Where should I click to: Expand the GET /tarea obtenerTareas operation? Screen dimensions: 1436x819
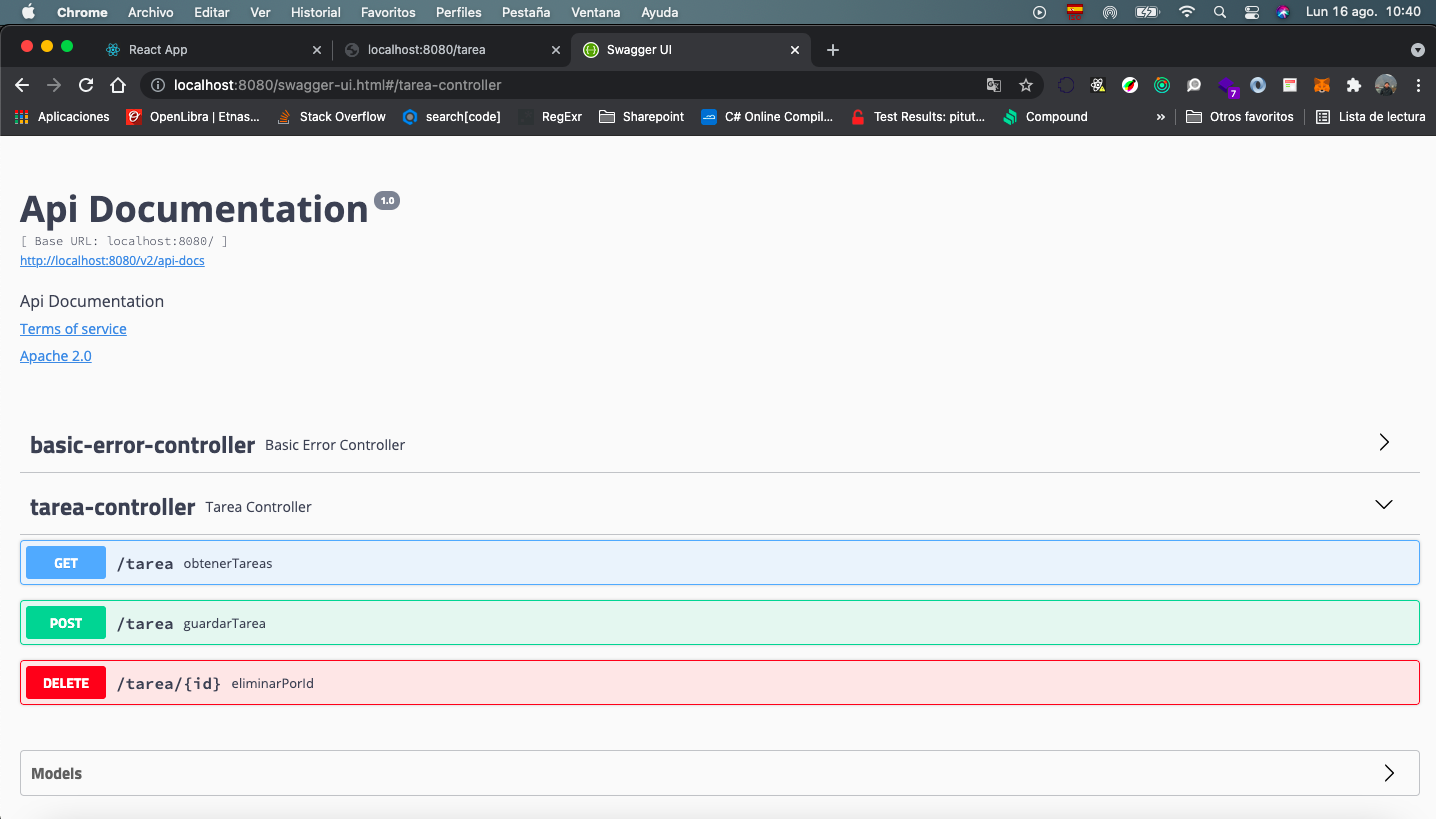click(x=720, y=563)
